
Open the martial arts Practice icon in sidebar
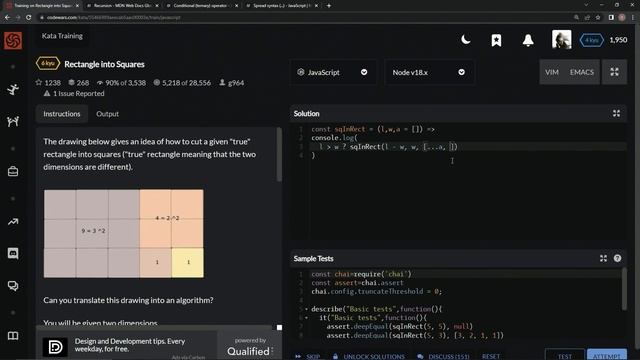pos(13,89)
